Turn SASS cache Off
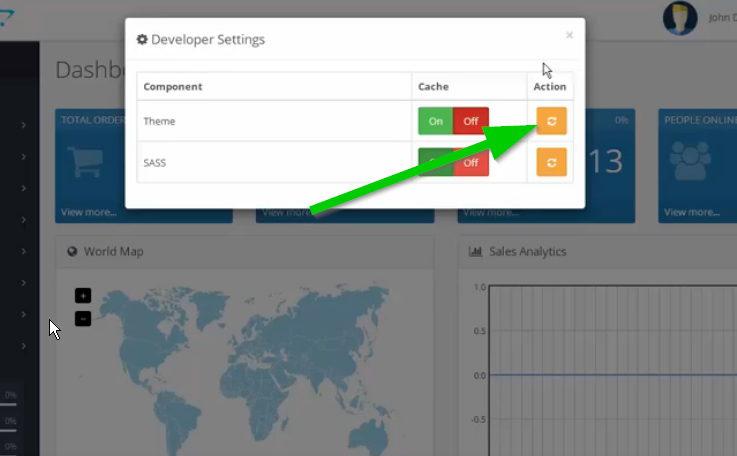 pos(471,162)
